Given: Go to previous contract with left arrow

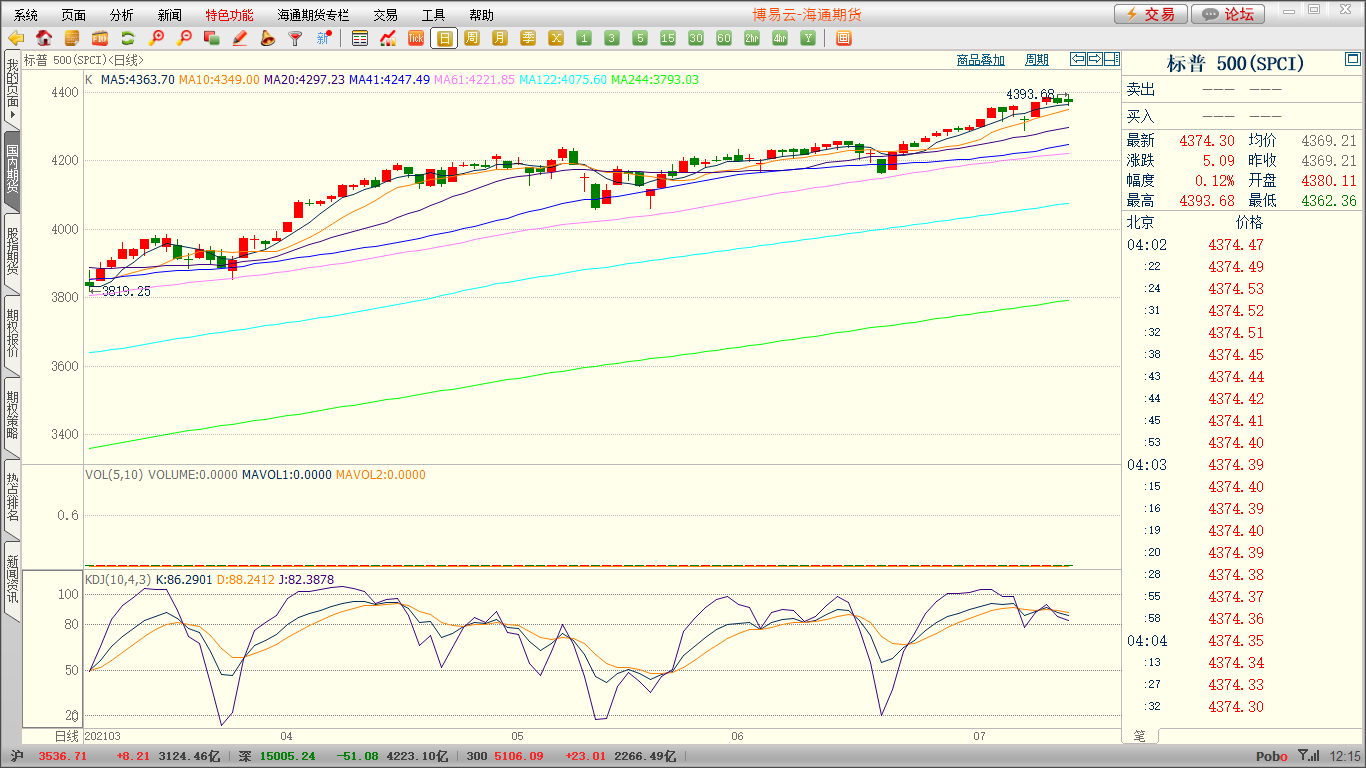Looking at the screenshot, I should coord(1078,59).
